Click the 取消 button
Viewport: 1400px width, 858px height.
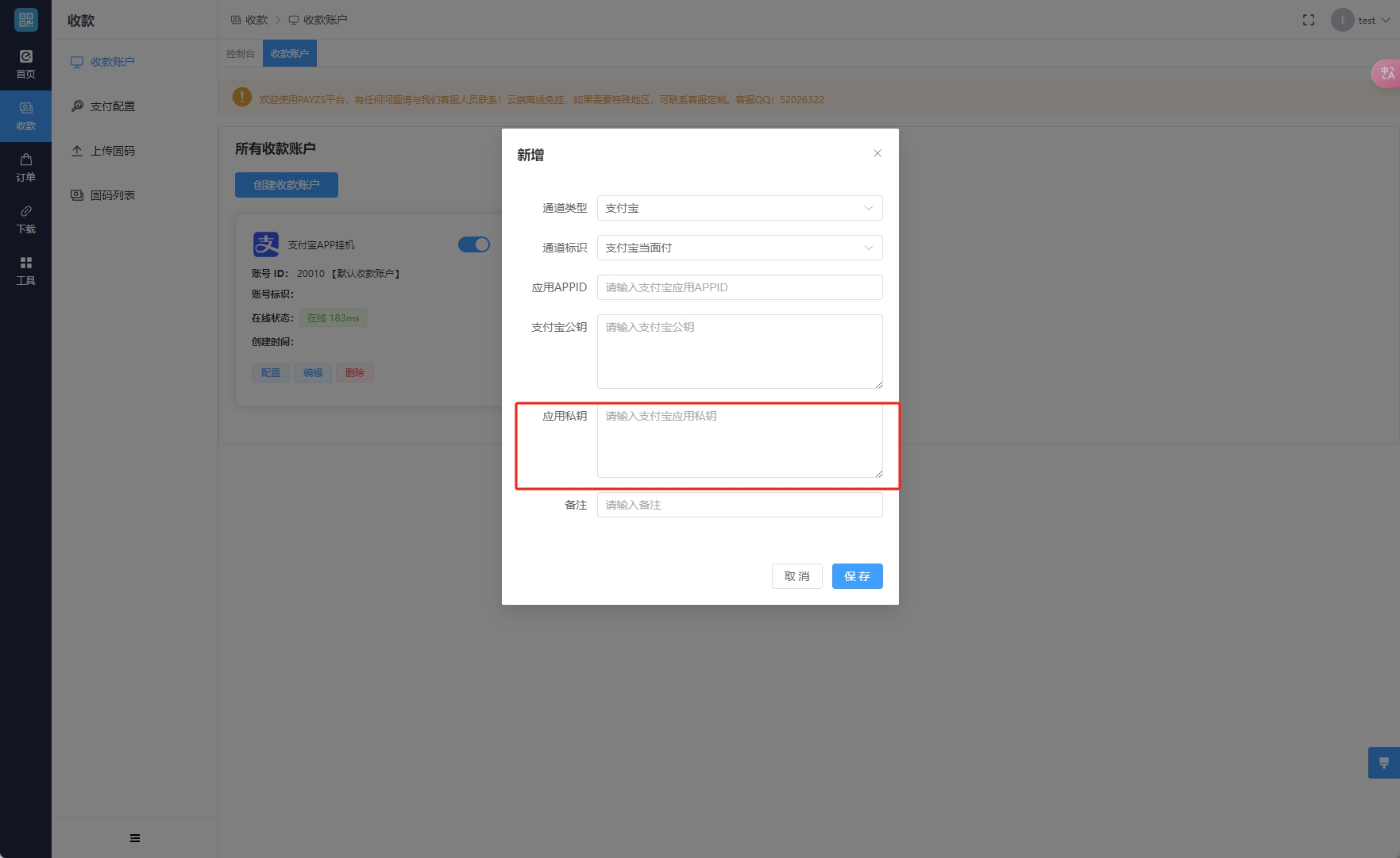(x=796, y=576)
